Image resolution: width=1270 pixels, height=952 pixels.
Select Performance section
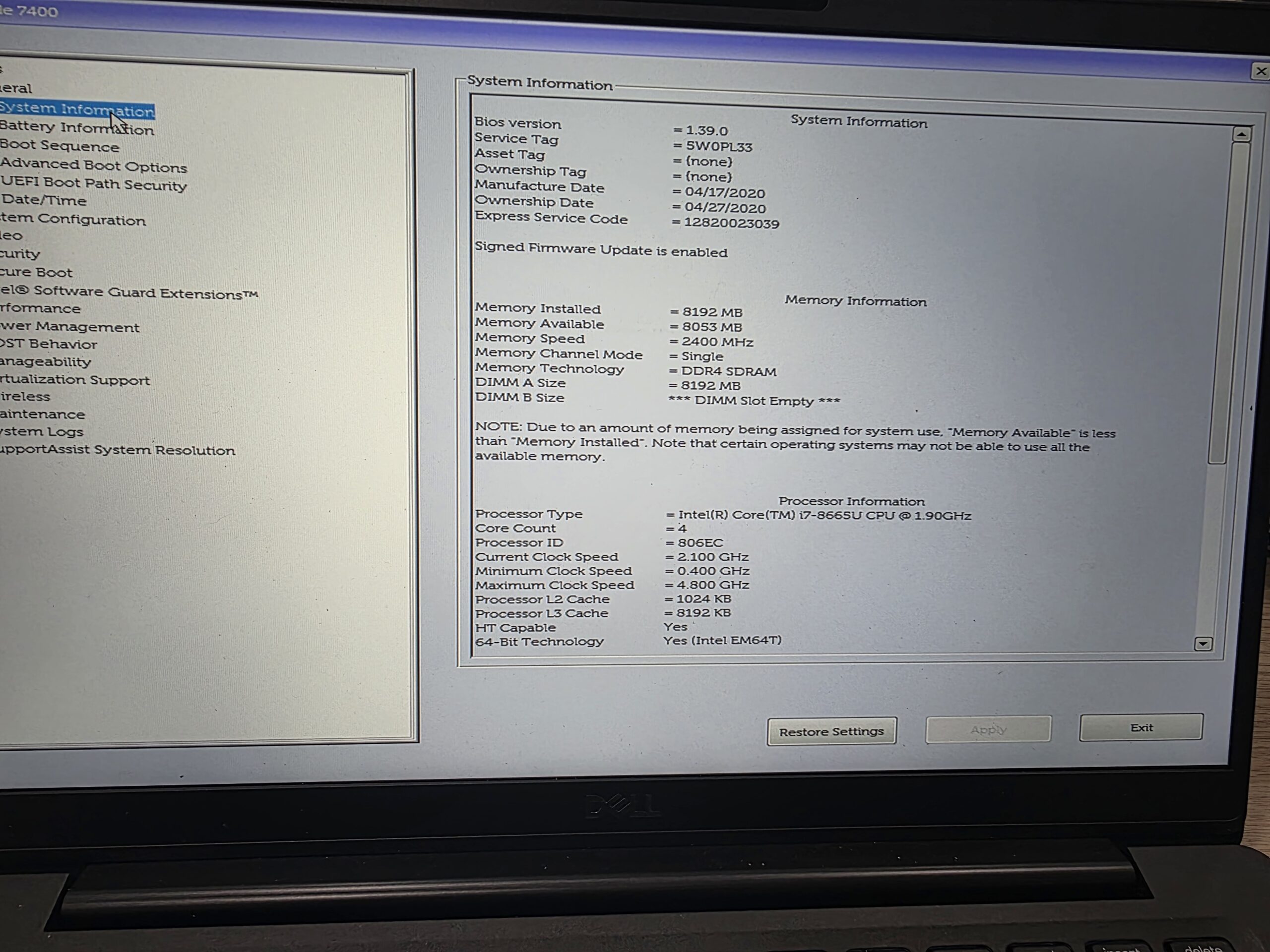point(40,309)
